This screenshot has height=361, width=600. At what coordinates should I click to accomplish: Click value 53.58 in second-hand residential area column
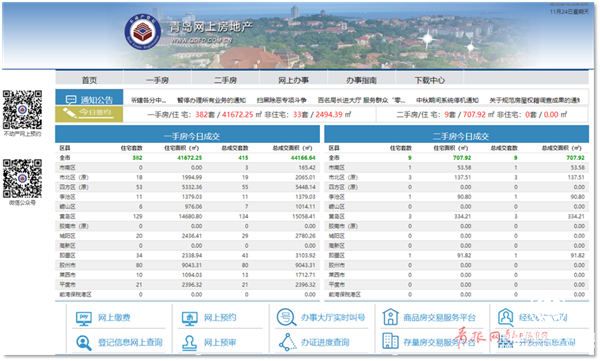pos(464,168)
